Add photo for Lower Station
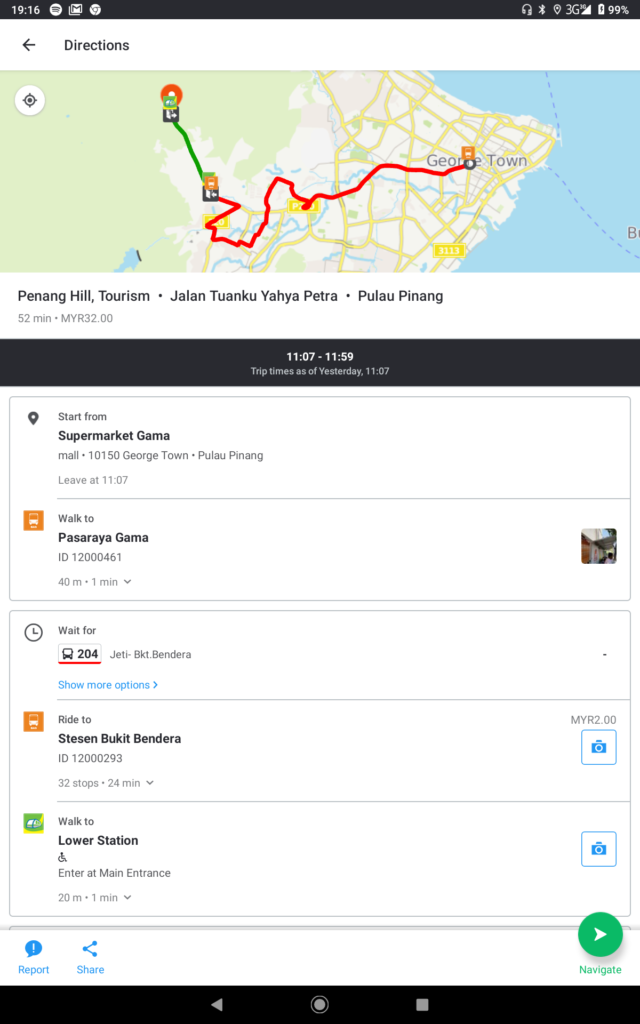 598,849
